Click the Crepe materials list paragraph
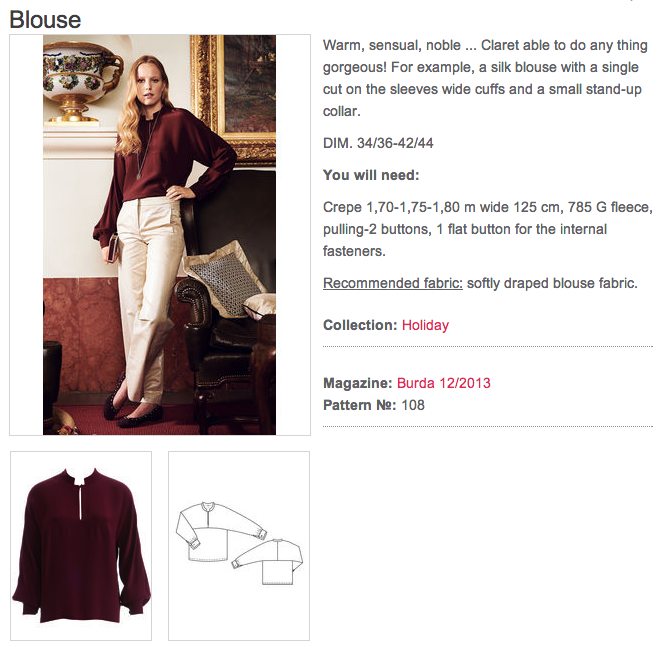 coord(487,229)
